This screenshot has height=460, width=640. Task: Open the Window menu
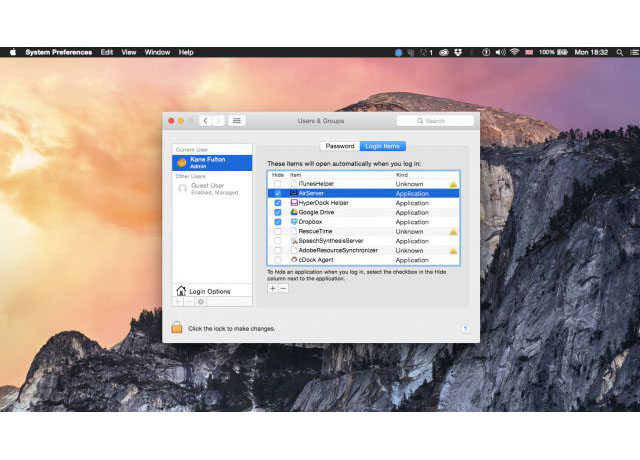click(157, 52)
